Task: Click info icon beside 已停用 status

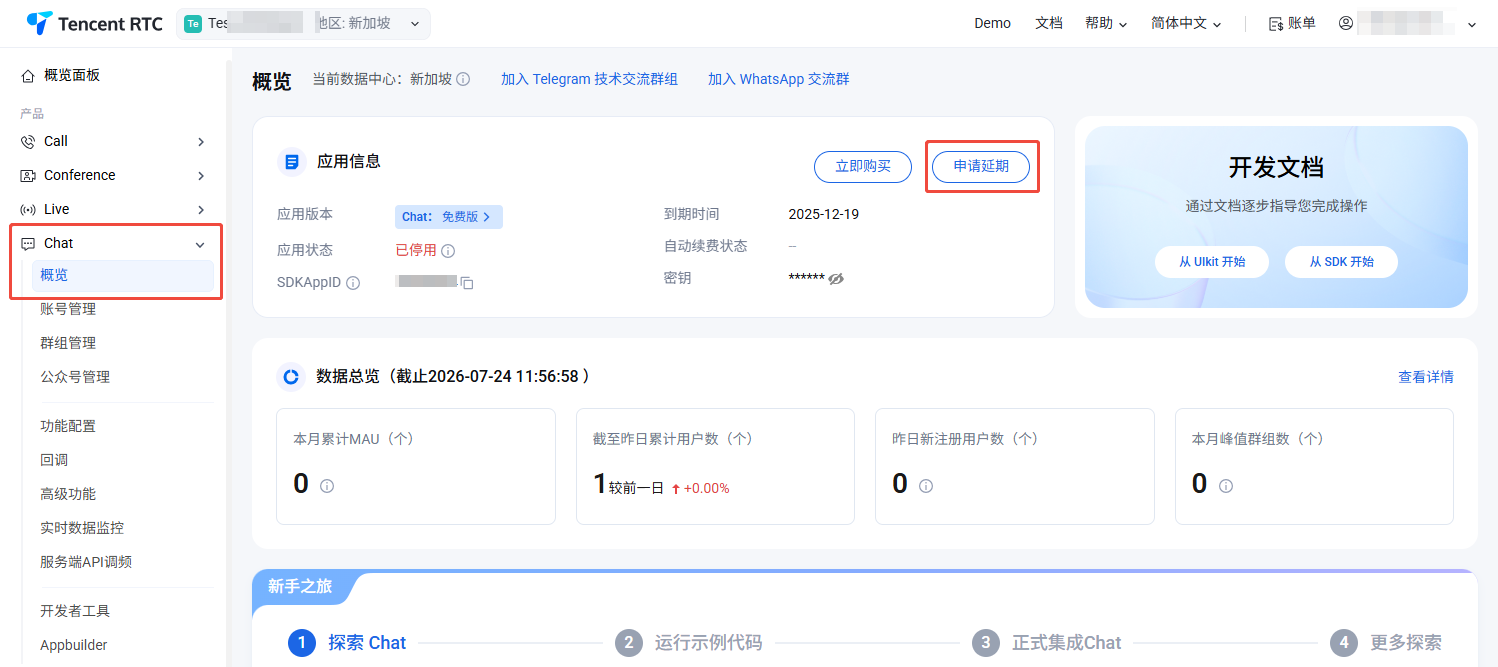Action: click(448, 251)
